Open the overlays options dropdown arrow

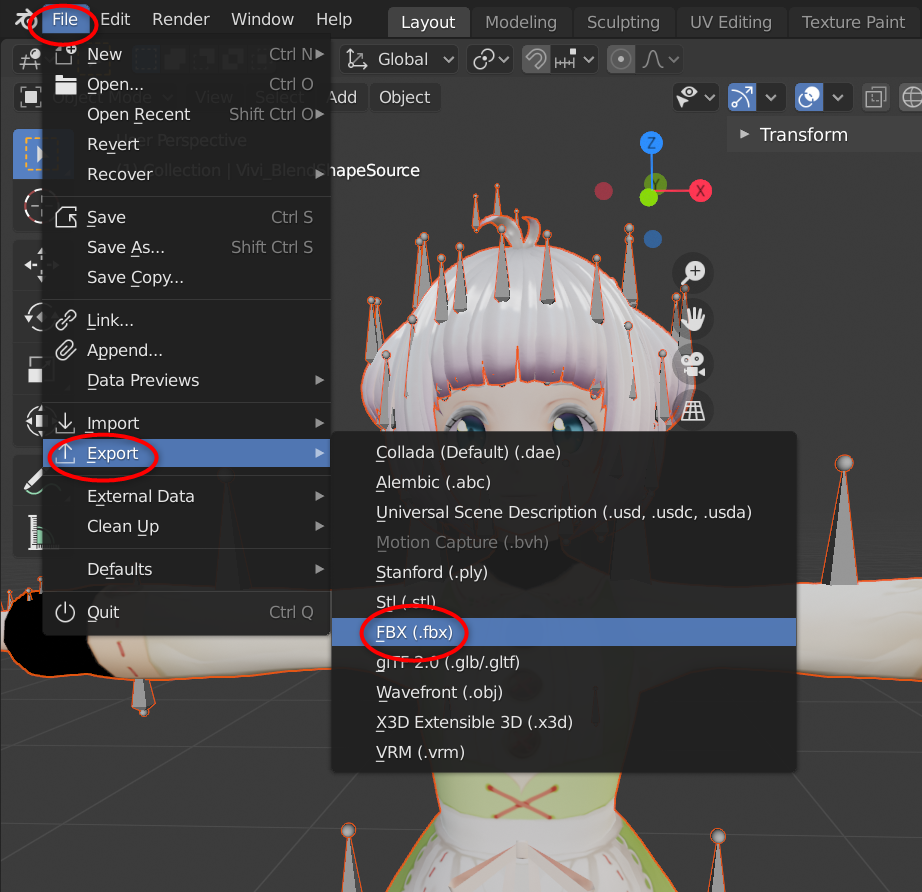pyautogui.click(x=839, y=97)
